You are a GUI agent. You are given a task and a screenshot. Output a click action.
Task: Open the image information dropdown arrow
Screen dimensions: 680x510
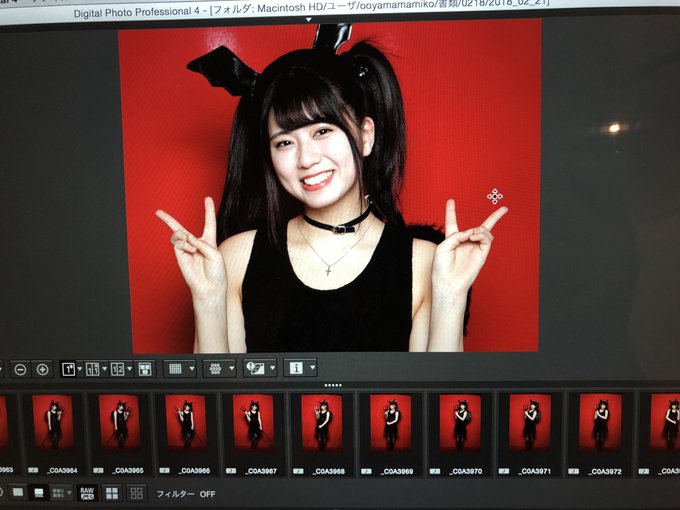313,368
